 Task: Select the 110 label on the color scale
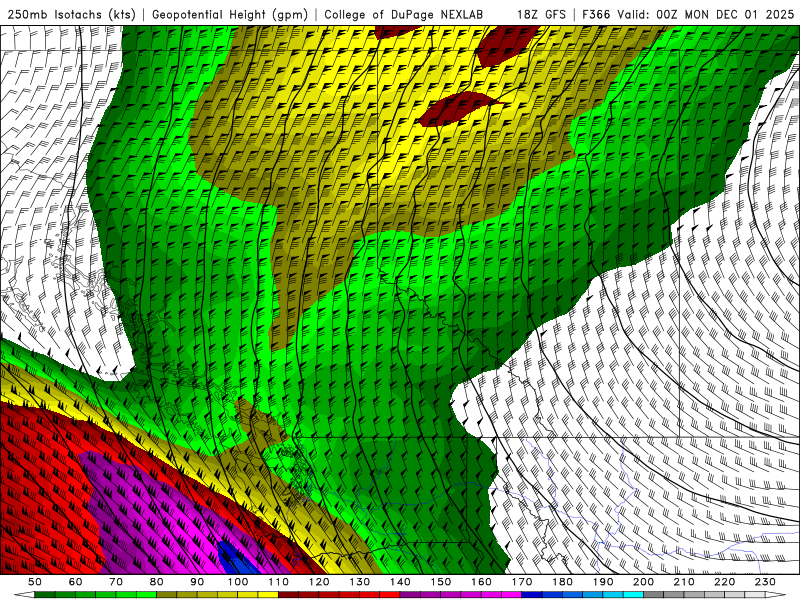coord(278,582)
